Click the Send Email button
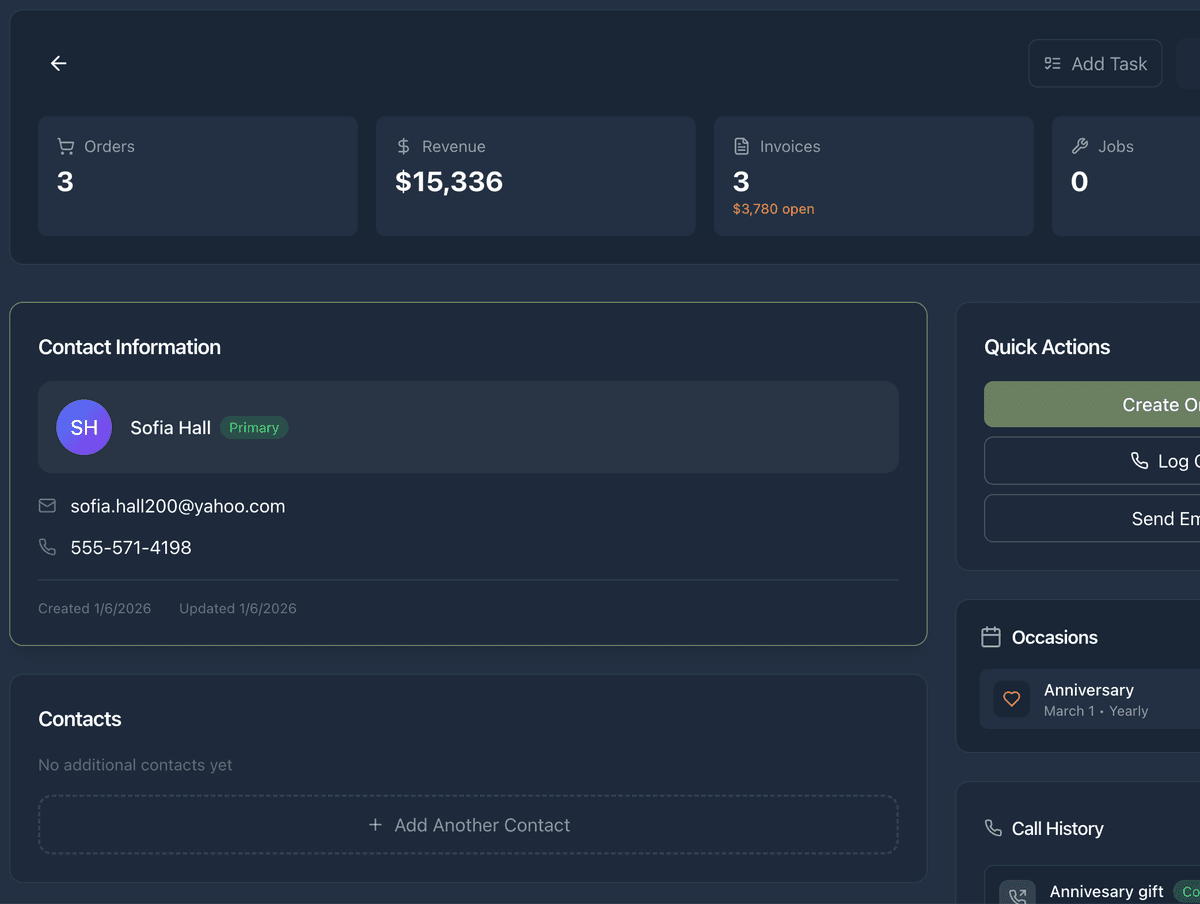1200x904 pixels. point(1092,518)
